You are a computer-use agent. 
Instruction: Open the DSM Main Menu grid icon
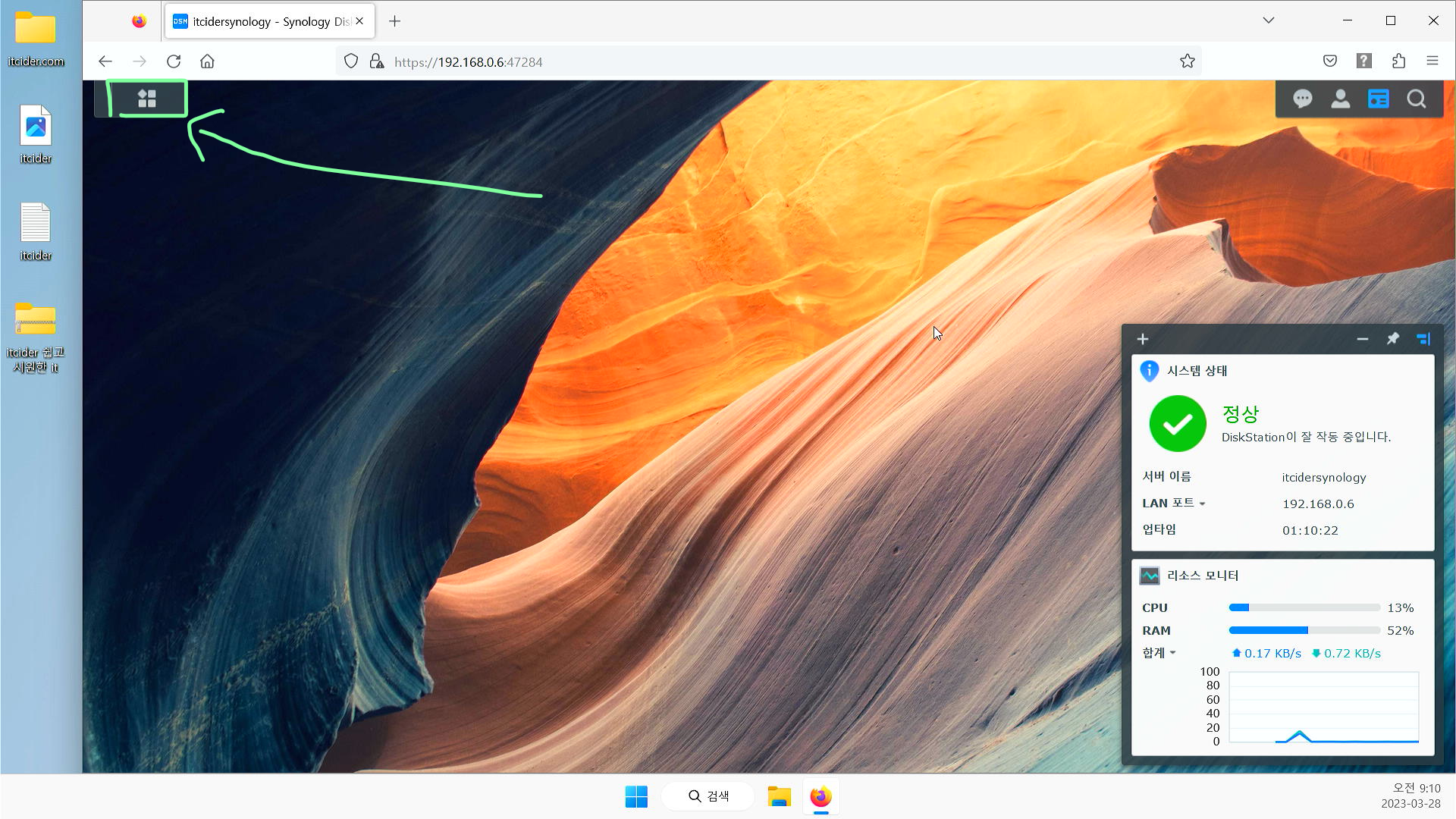pyautogui.click(x=147, y=99)
